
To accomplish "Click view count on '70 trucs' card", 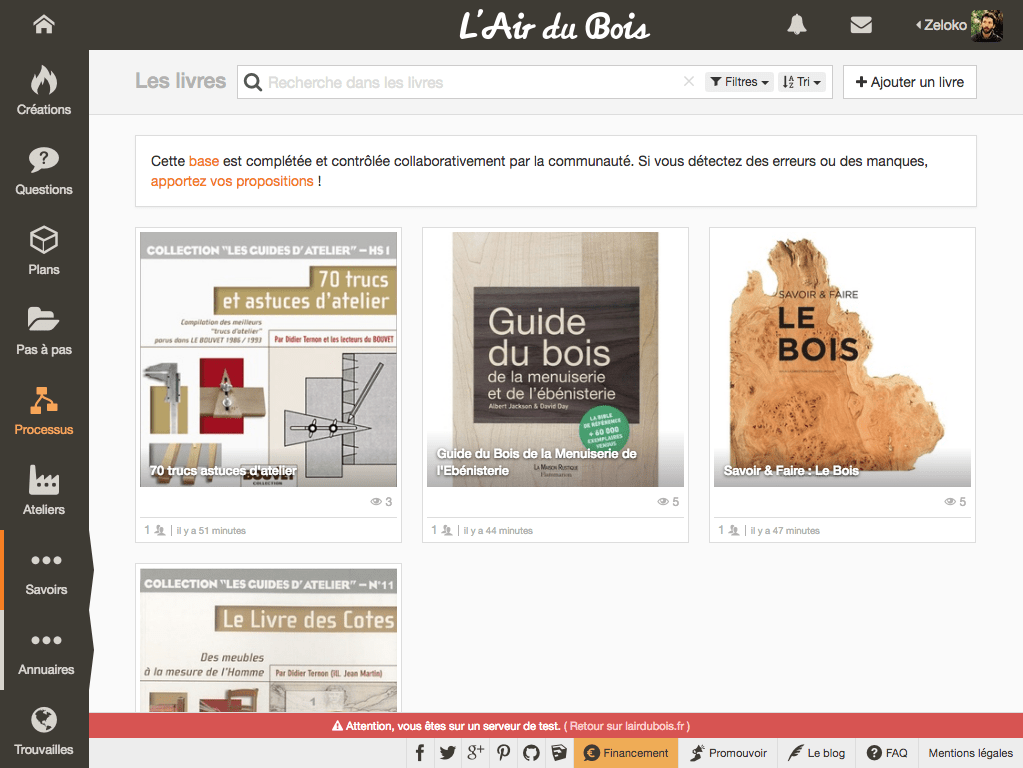I will pos(382,502).
